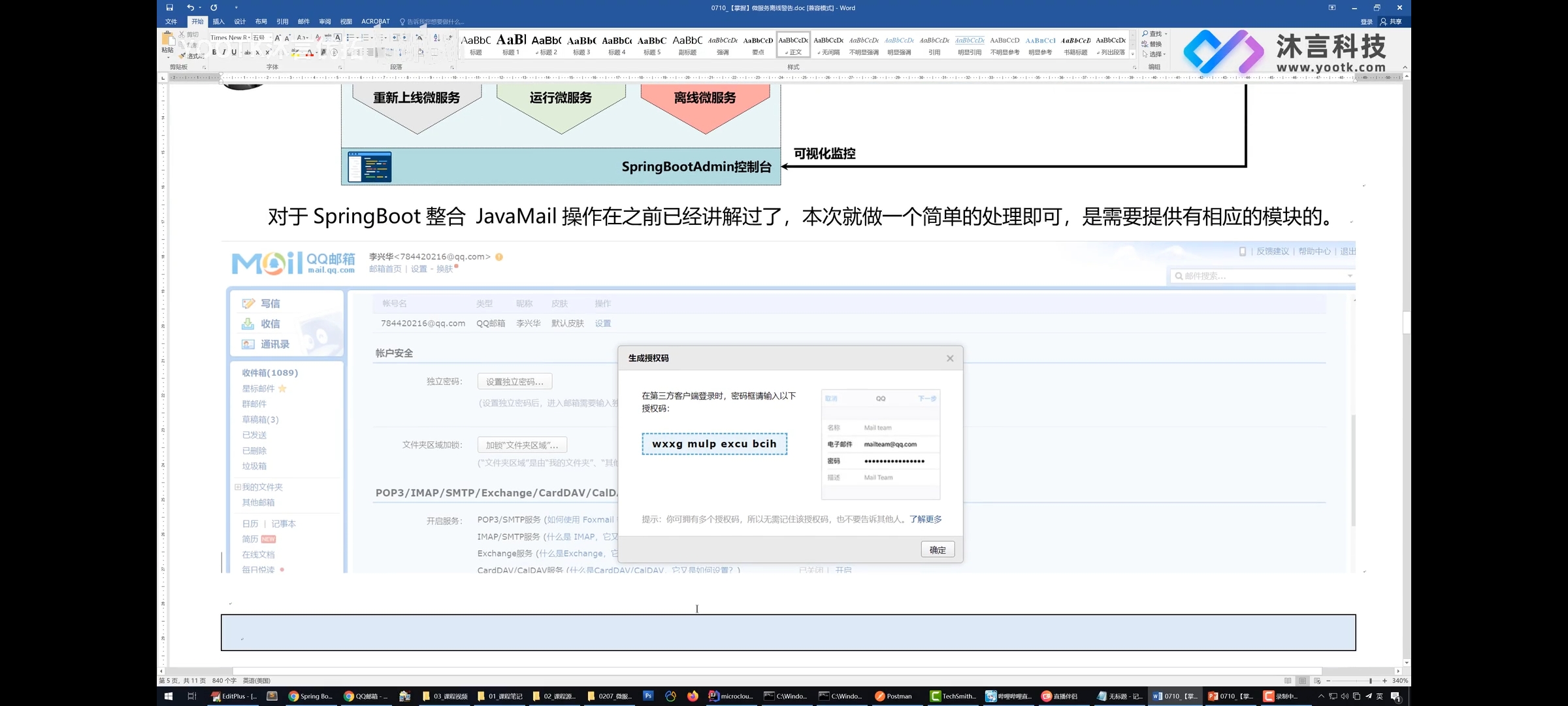Click the Grow Font icon
Screen dimensions: 1568x706
pyautogui.click(x=278, y=37)
